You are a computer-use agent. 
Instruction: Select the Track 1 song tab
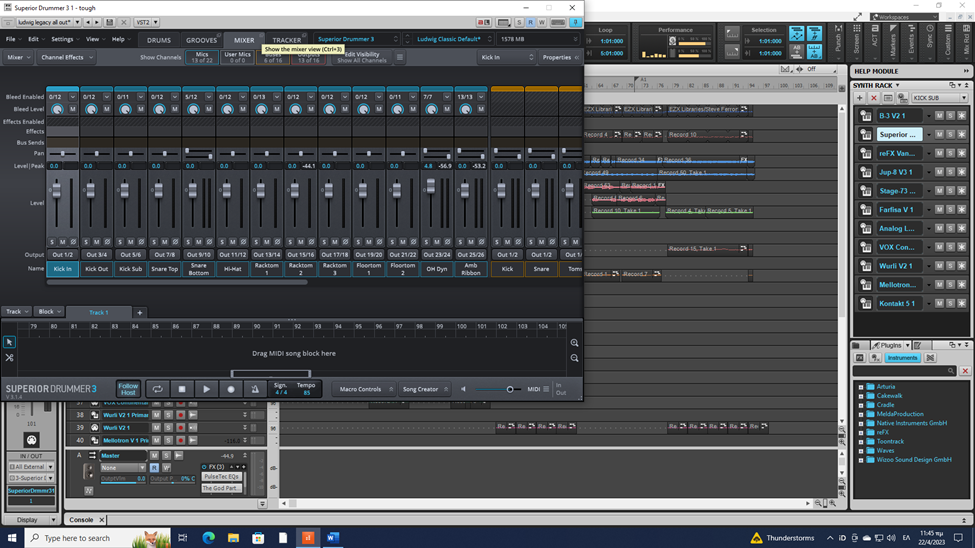(99, 312)
